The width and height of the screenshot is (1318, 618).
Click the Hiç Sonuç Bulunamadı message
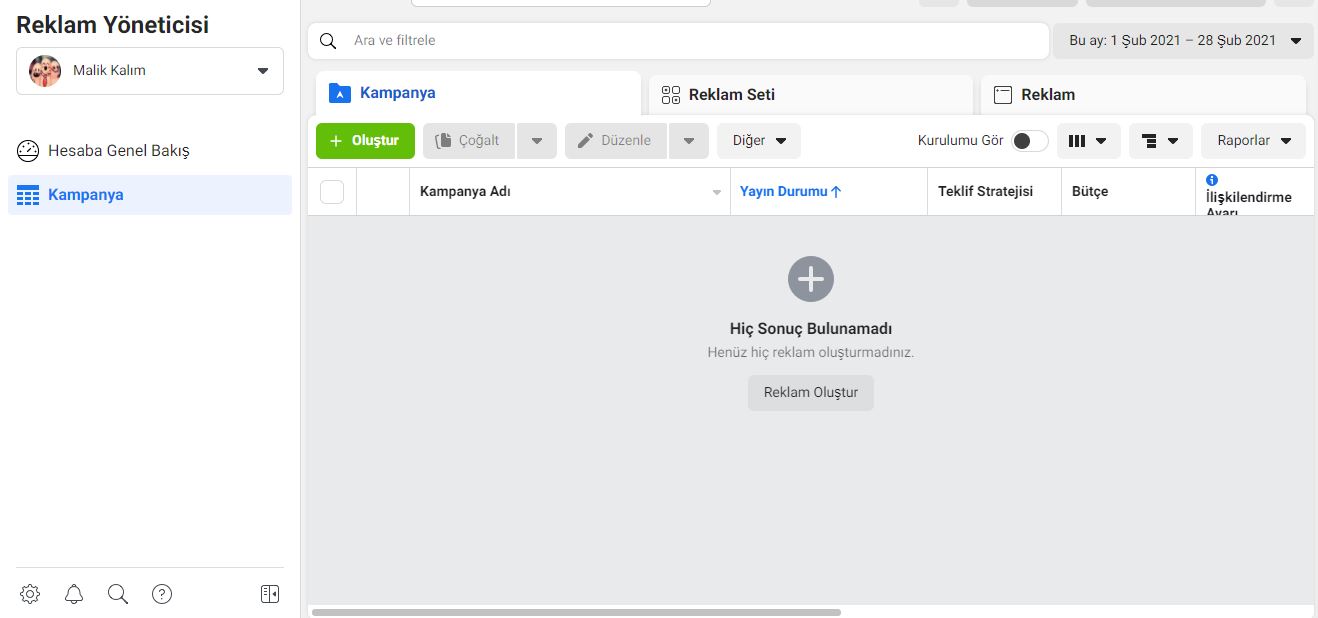pyautogui.click(x=811, y=329)
